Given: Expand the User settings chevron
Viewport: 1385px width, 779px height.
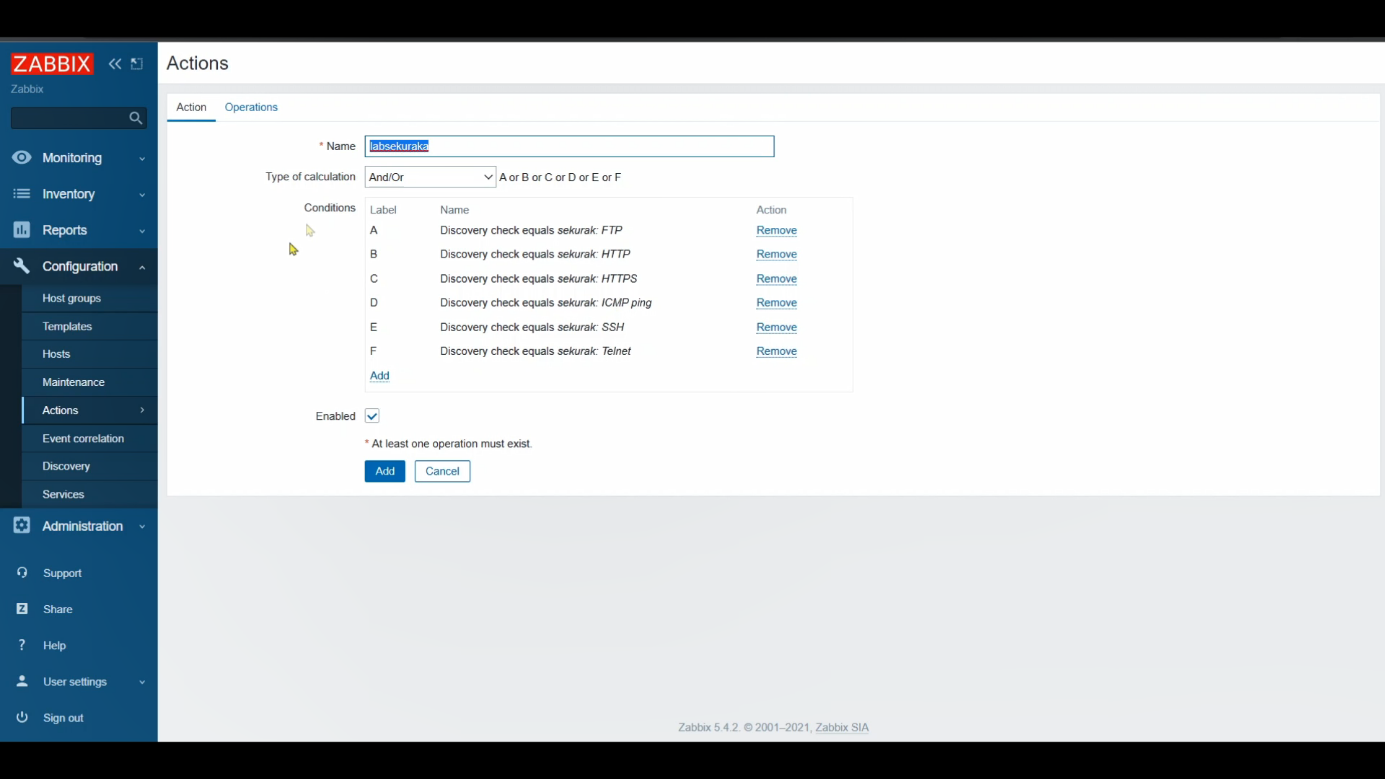Looking at the screenshot, I should pyautogui.click(x=142, y=683).
